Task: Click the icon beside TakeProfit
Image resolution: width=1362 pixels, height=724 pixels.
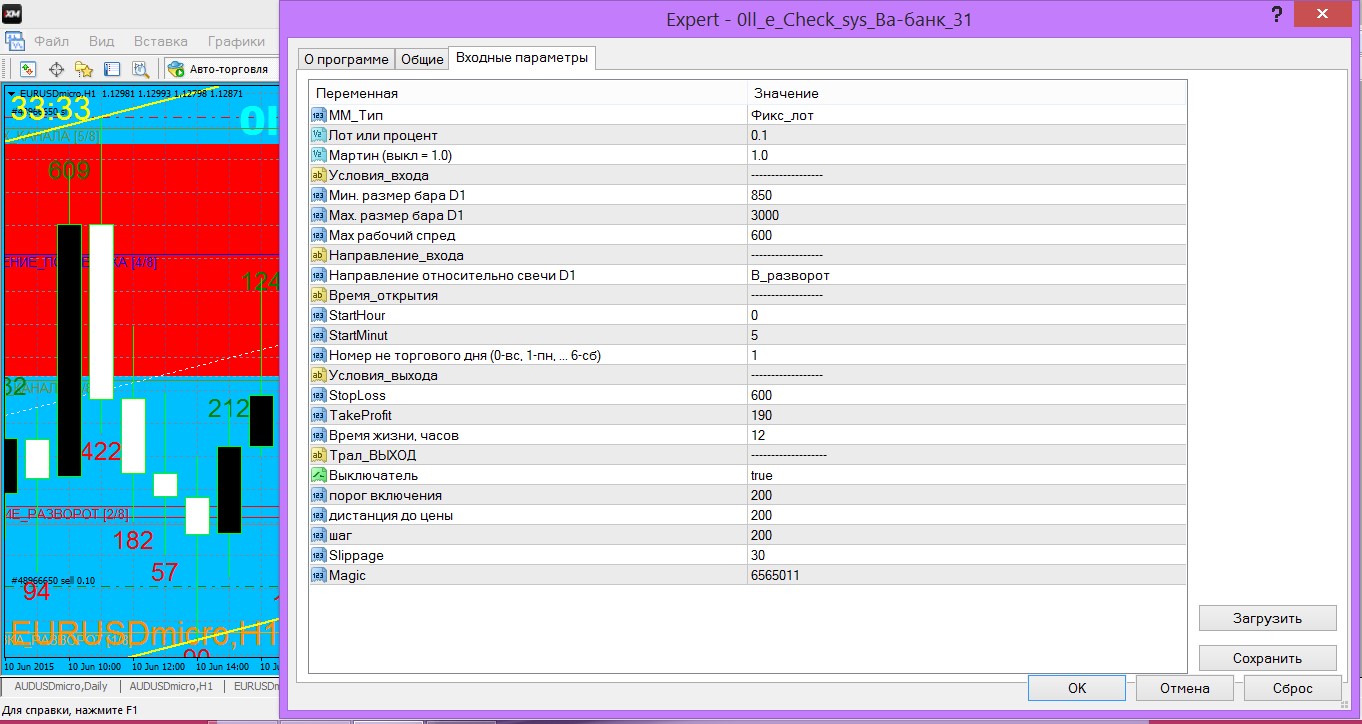Action: click(x=318, y=415)
